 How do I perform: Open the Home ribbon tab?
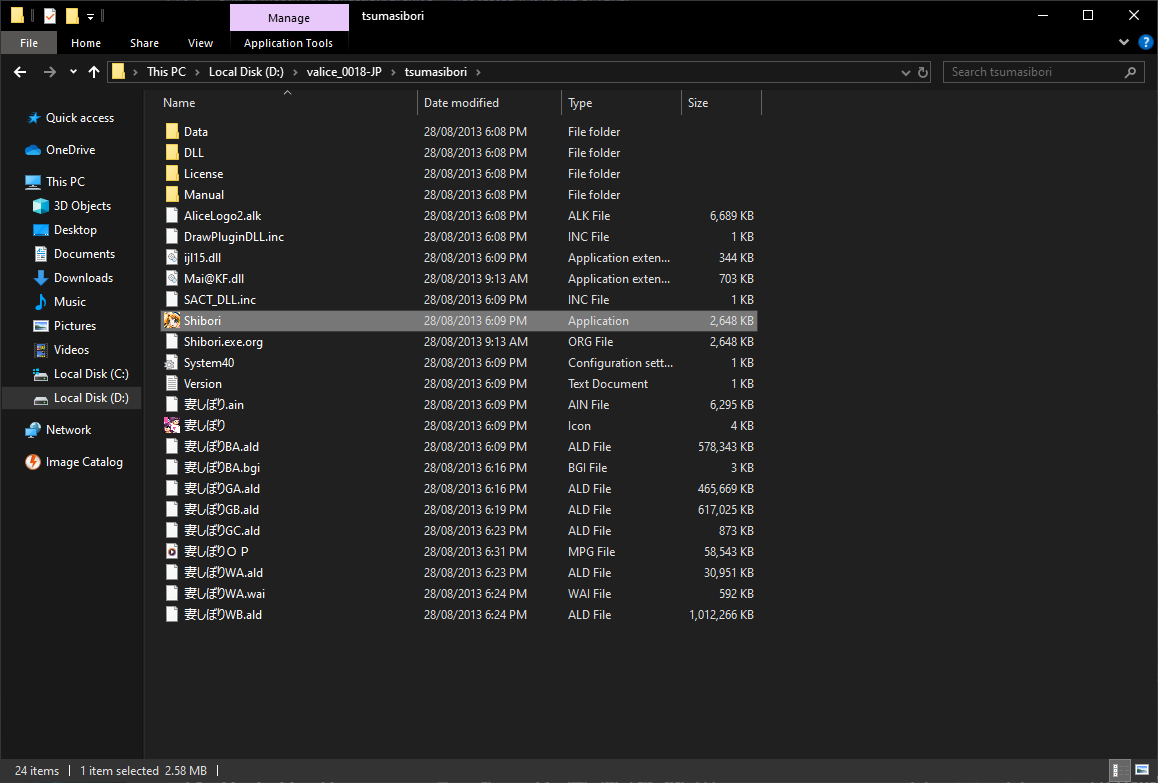(86, 43)
